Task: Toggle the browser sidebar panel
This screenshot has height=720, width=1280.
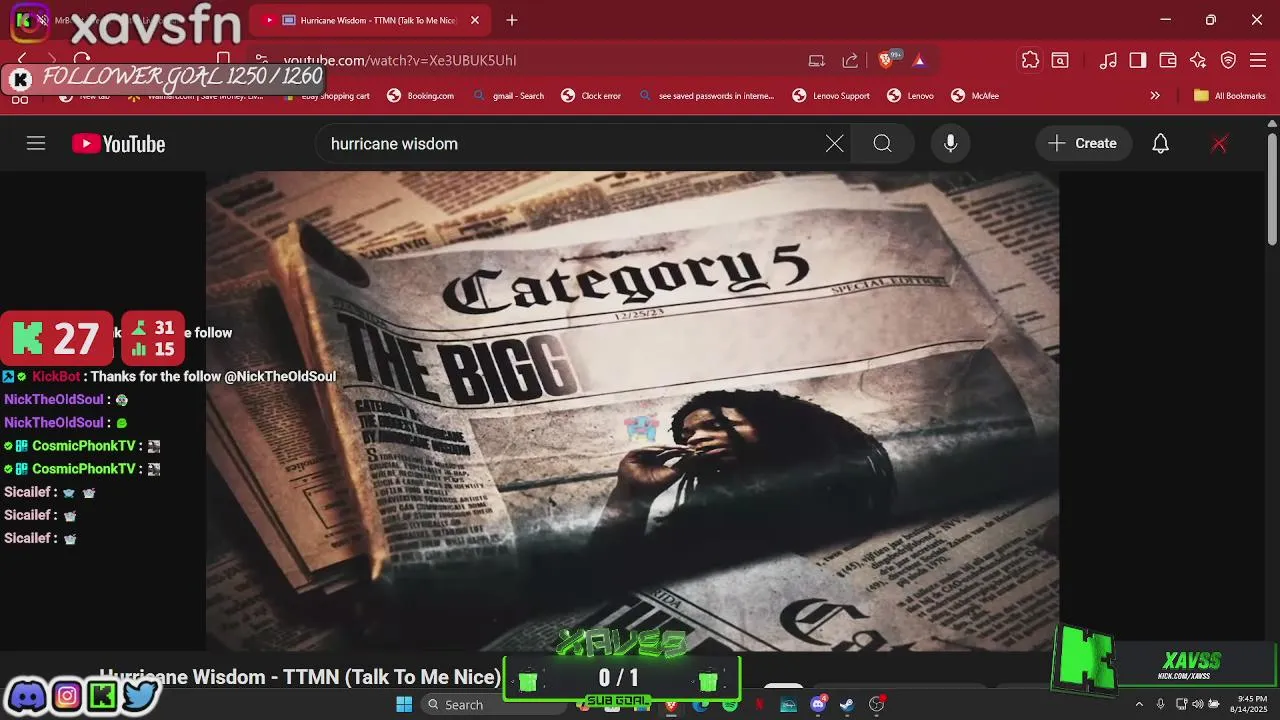Action: 1138,60
